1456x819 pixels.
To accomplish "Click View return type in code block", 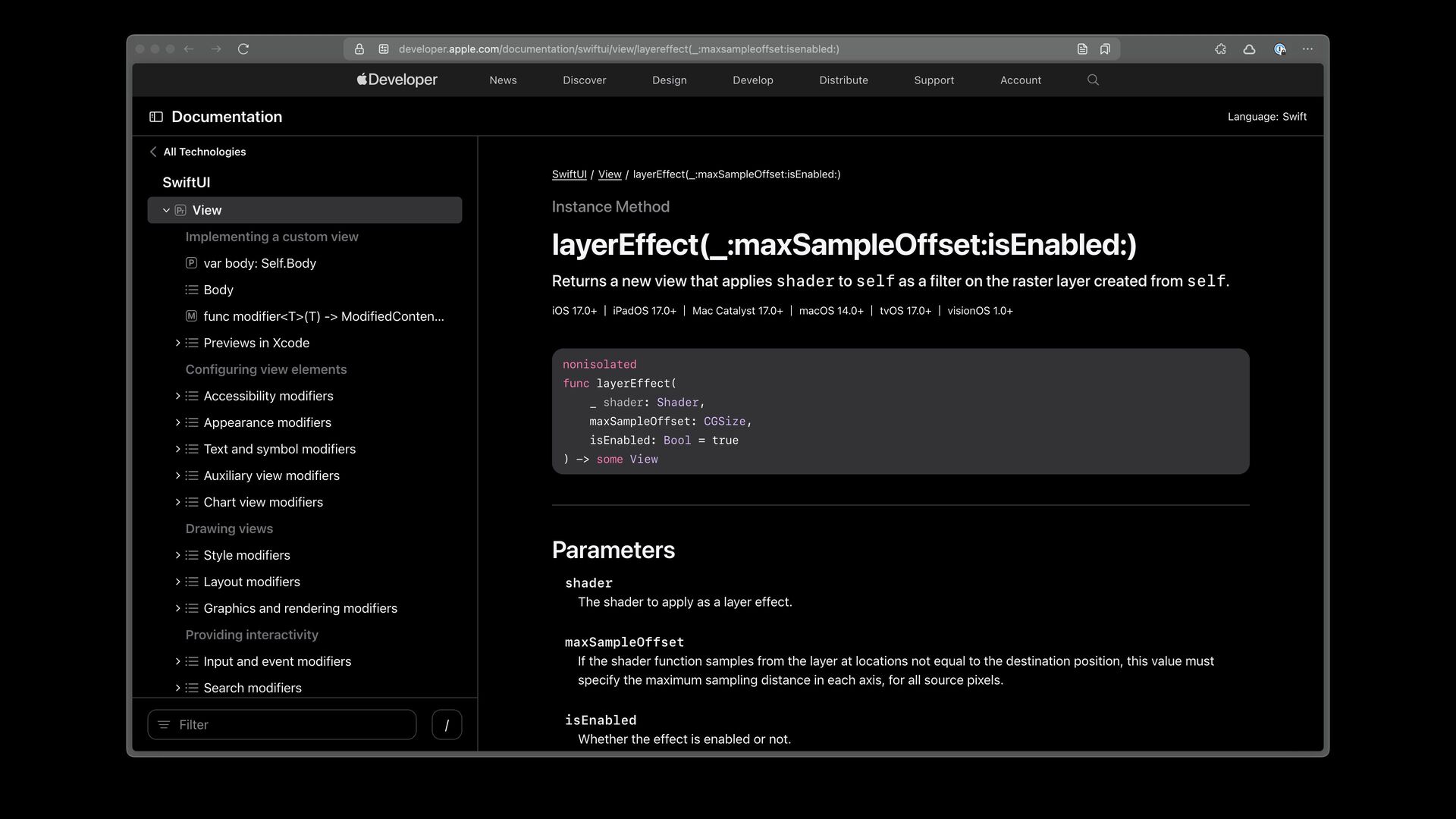I will pyautogui.click(x=644, y=460).
